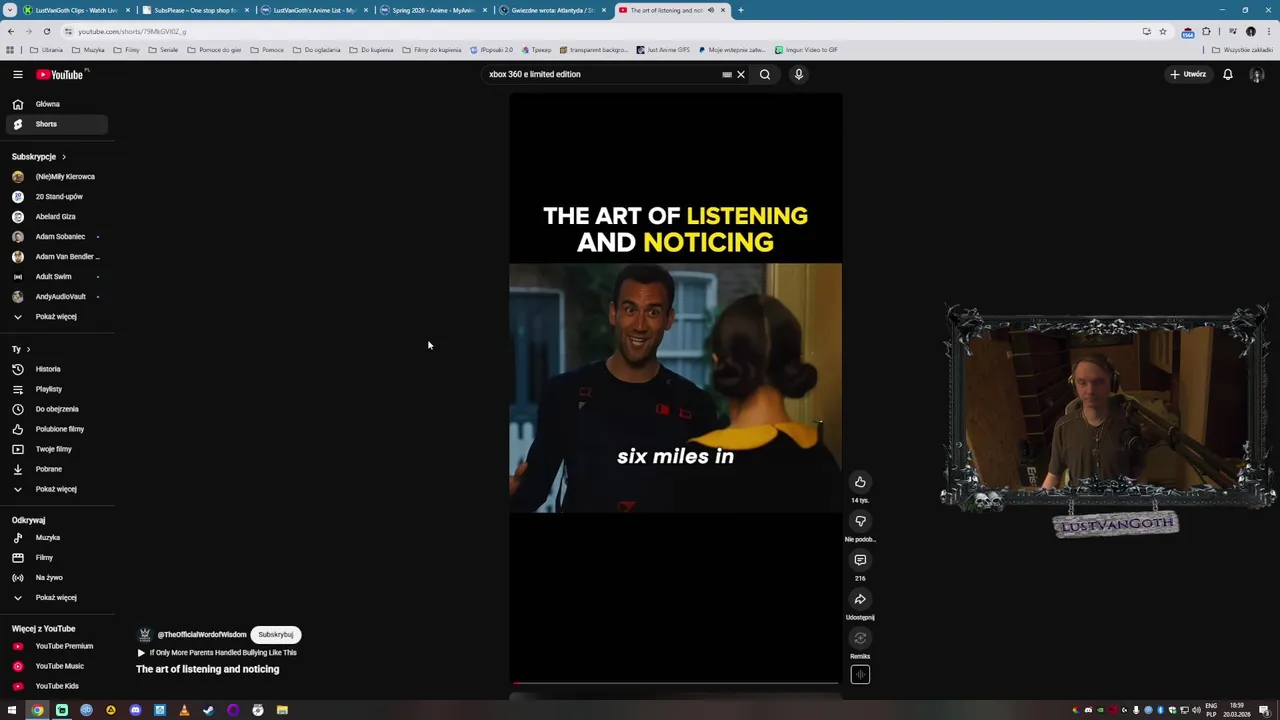Open YouTube notifications bell
The image size is (1280, 720).
(x=1228, y=74)
